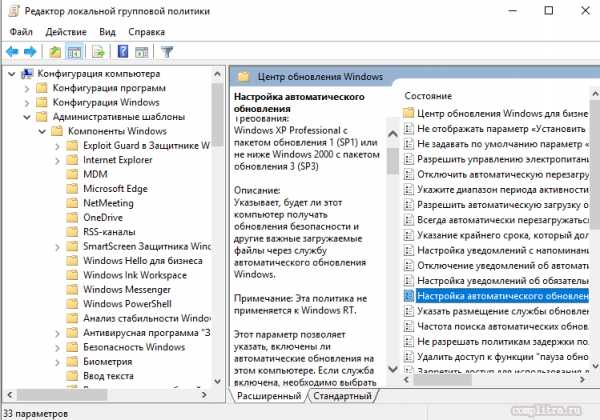This screenshot has height=420, width=600.
Task: Expand the Internet Explorer node
Action: coord(57,160)
